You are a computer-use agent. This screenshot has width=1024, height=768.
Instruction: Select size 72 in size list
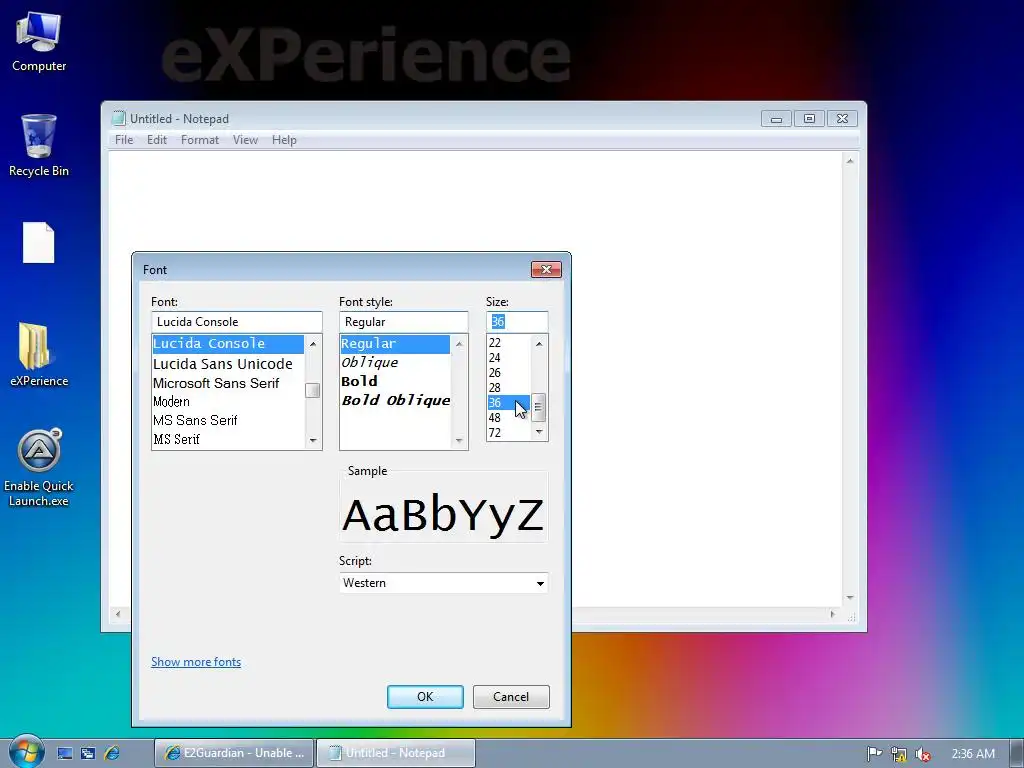(x=508, y=433)
